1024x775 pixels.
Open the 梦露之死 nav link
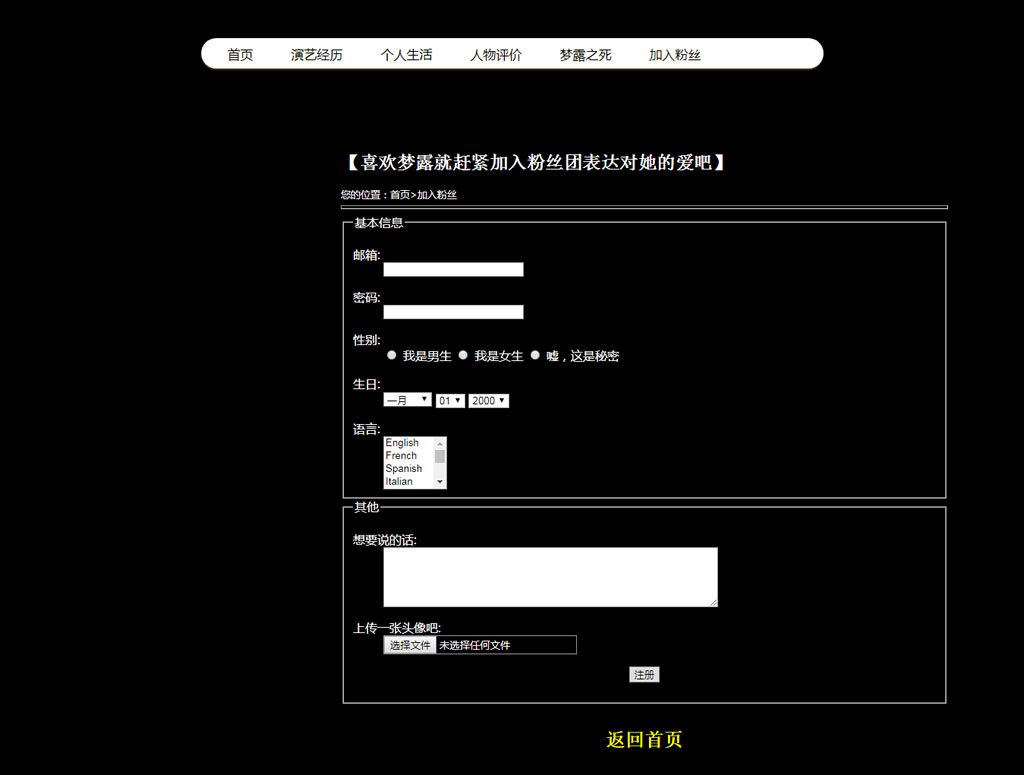click(x=585, y=55)
